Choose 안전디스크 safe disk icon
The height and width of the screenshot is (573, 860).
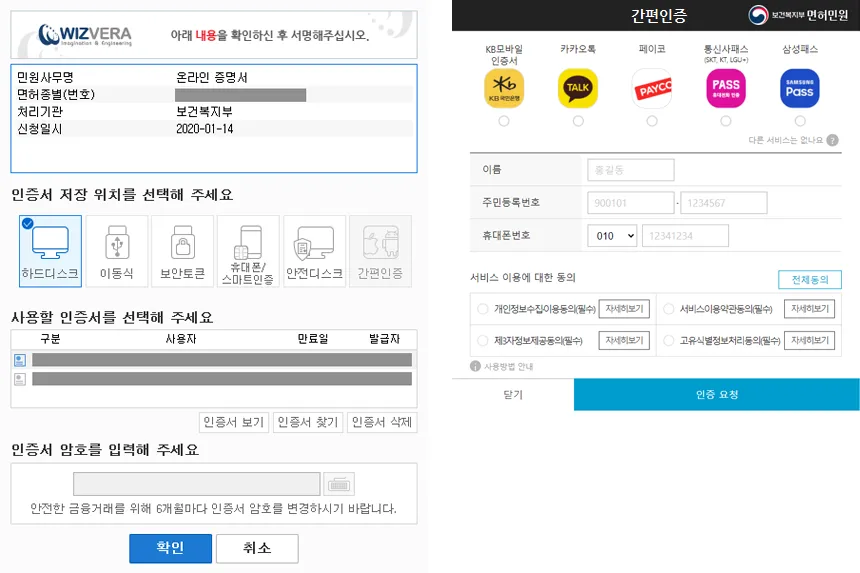314,251
